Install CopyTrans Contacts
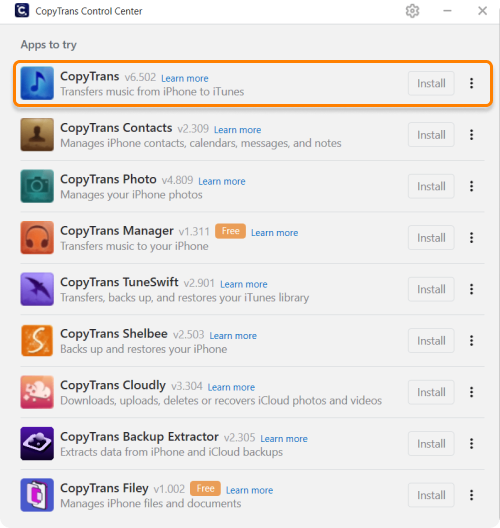Screen dimensions: 500x528 pyautogui.click(x=431, y=135)
